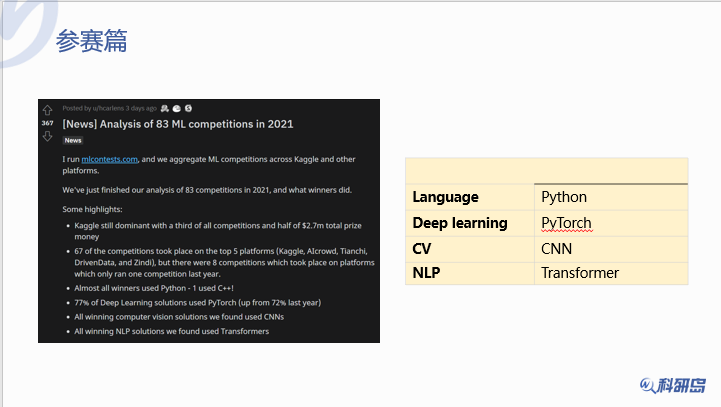Open the mlcontests.com link
The image size is (721, 407).
[109, 159]
